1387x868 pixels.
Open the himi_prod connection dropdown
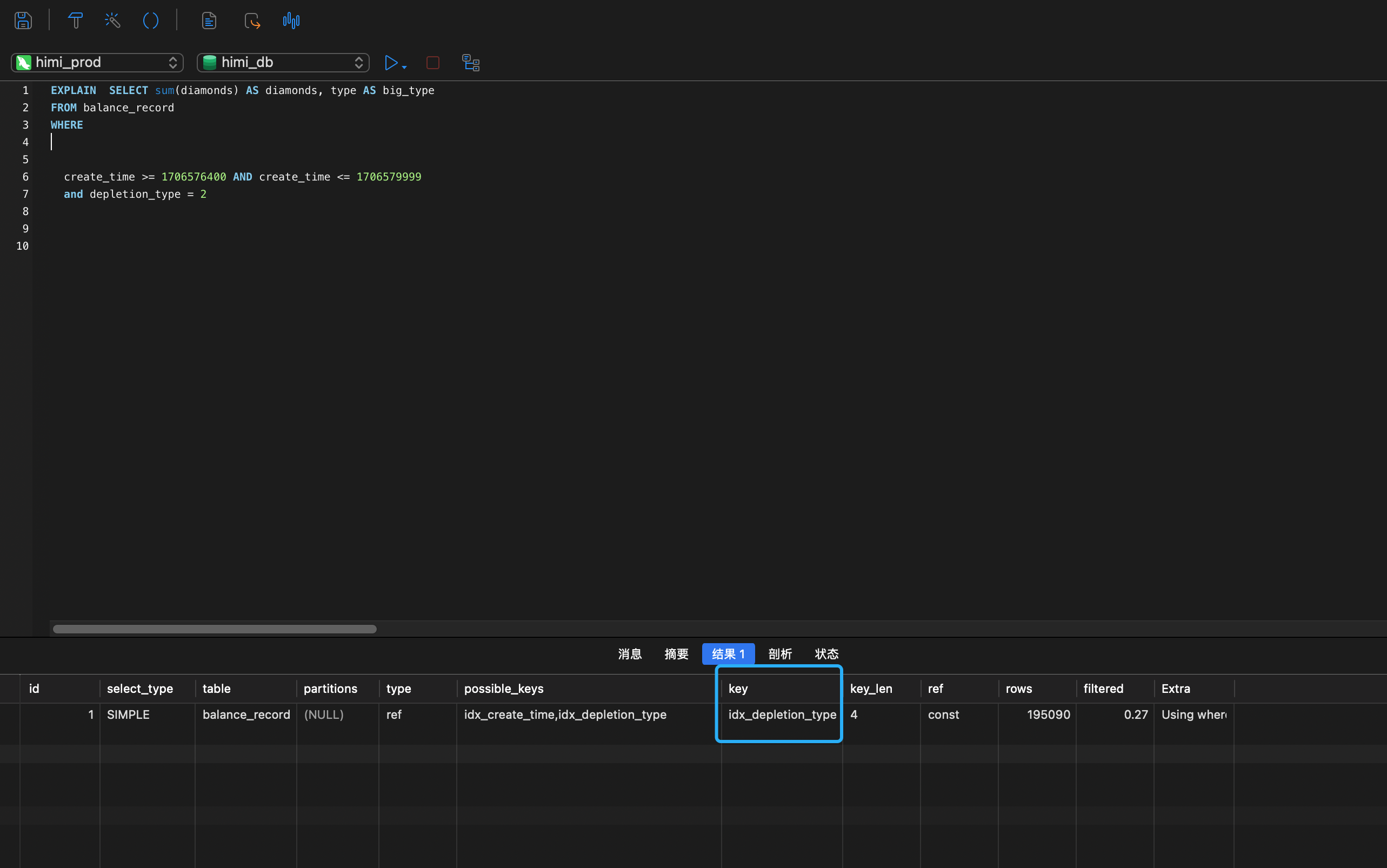point(97,63)
